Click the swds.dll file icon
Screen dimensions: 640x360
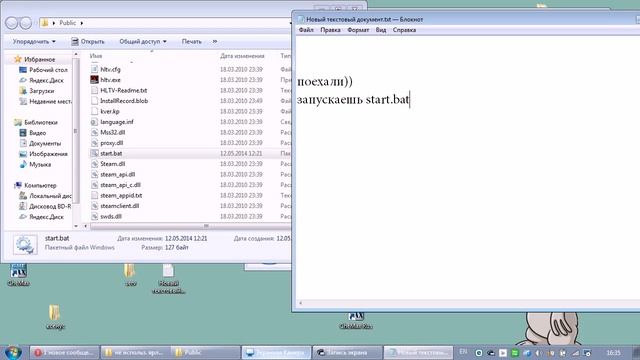pyautogui.click(x=94, y=216)
